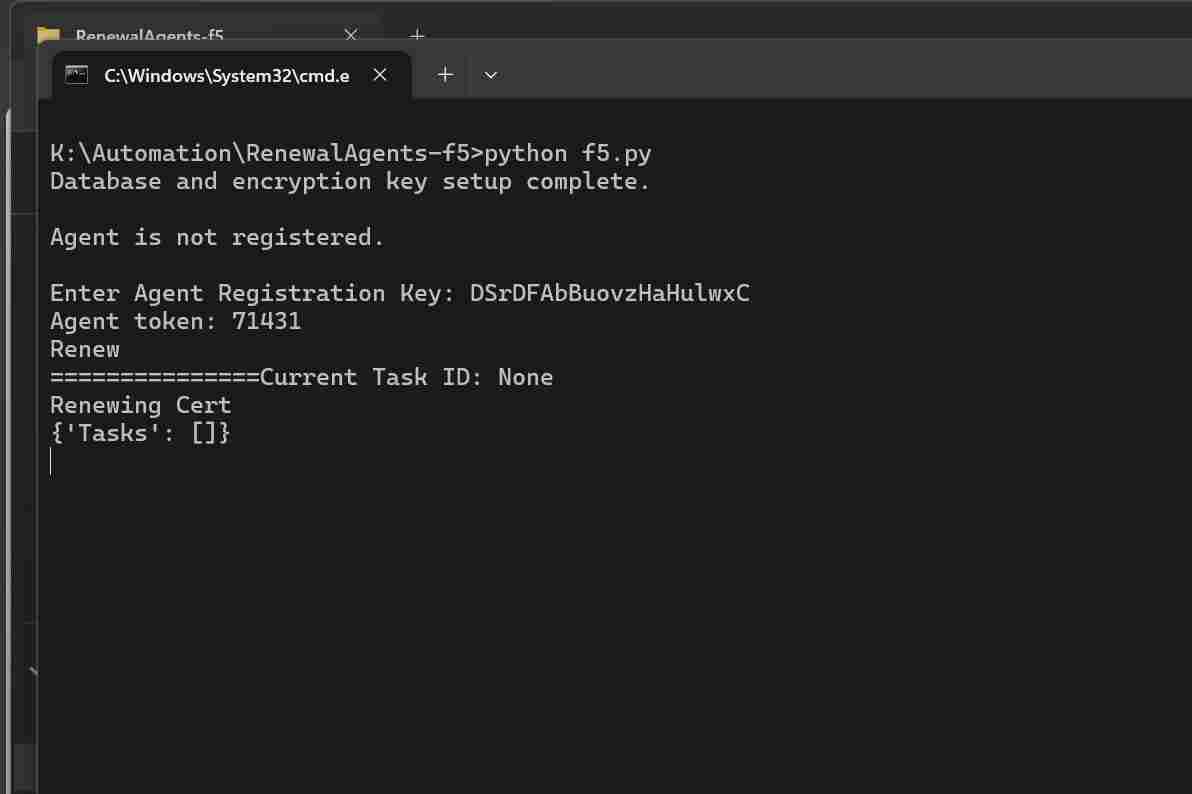Expand the terminal profiles dropdown chevron
The width and height of the screenshot is (1192, 794).
point(490,75)
